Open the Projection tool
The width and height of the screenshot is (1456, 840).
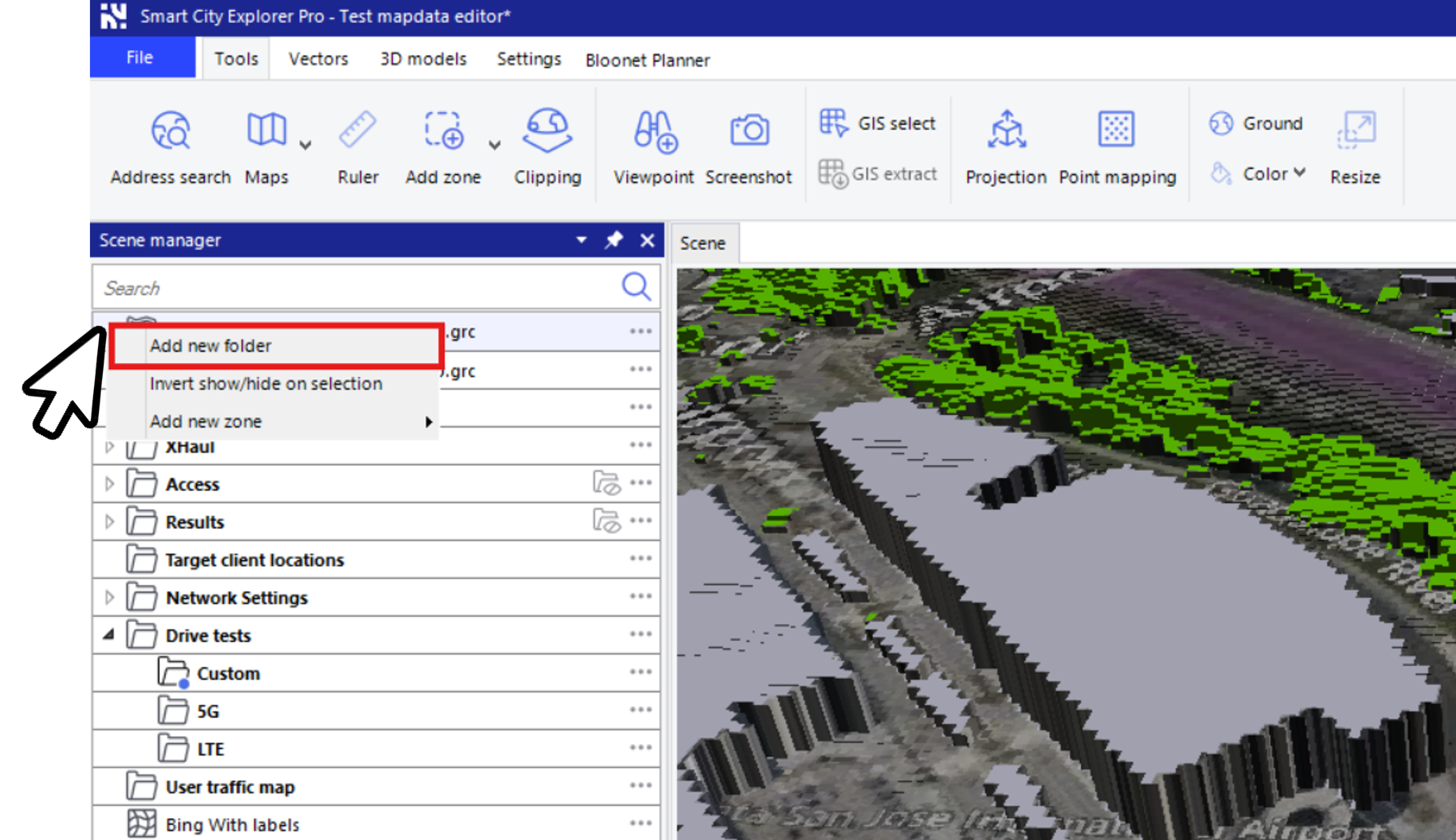point(1006,147)
